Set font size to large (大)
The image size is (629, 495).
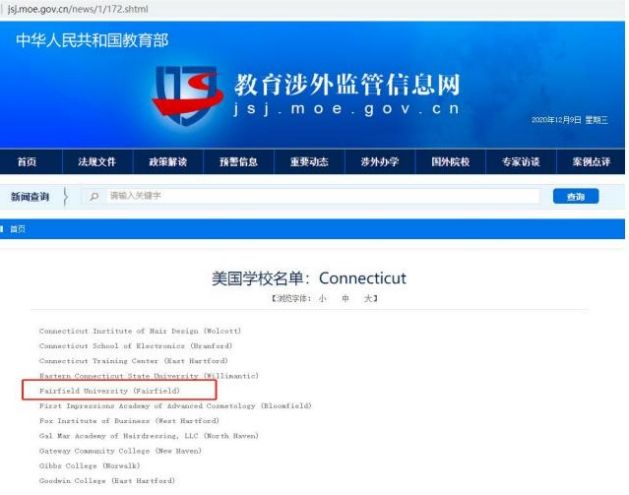click(367, 298)
